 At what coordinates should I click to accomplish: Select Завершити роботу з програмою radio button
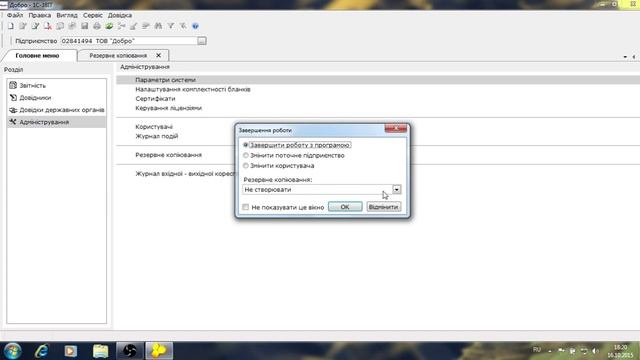click(x=246, y=145)
